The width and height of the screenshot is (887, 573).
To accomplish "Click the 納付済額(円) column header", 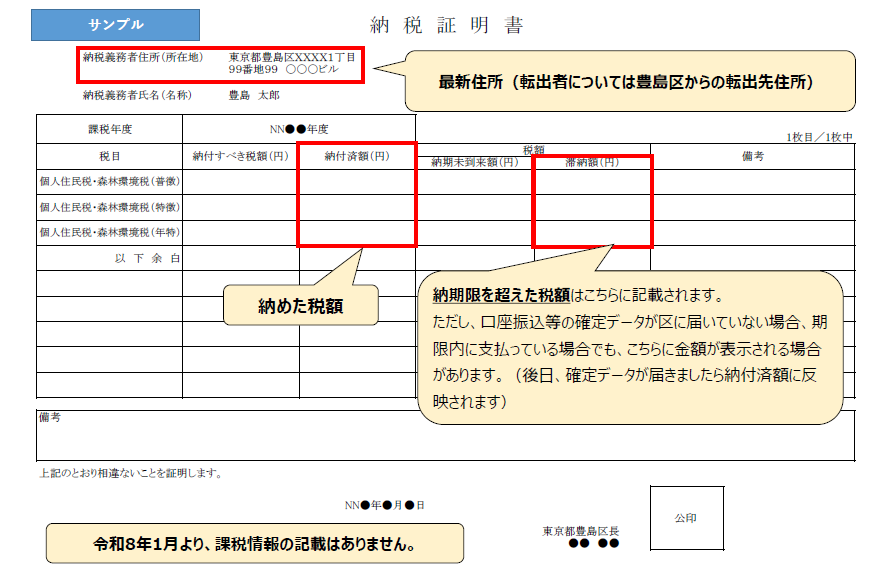I will tap(357, 156).
